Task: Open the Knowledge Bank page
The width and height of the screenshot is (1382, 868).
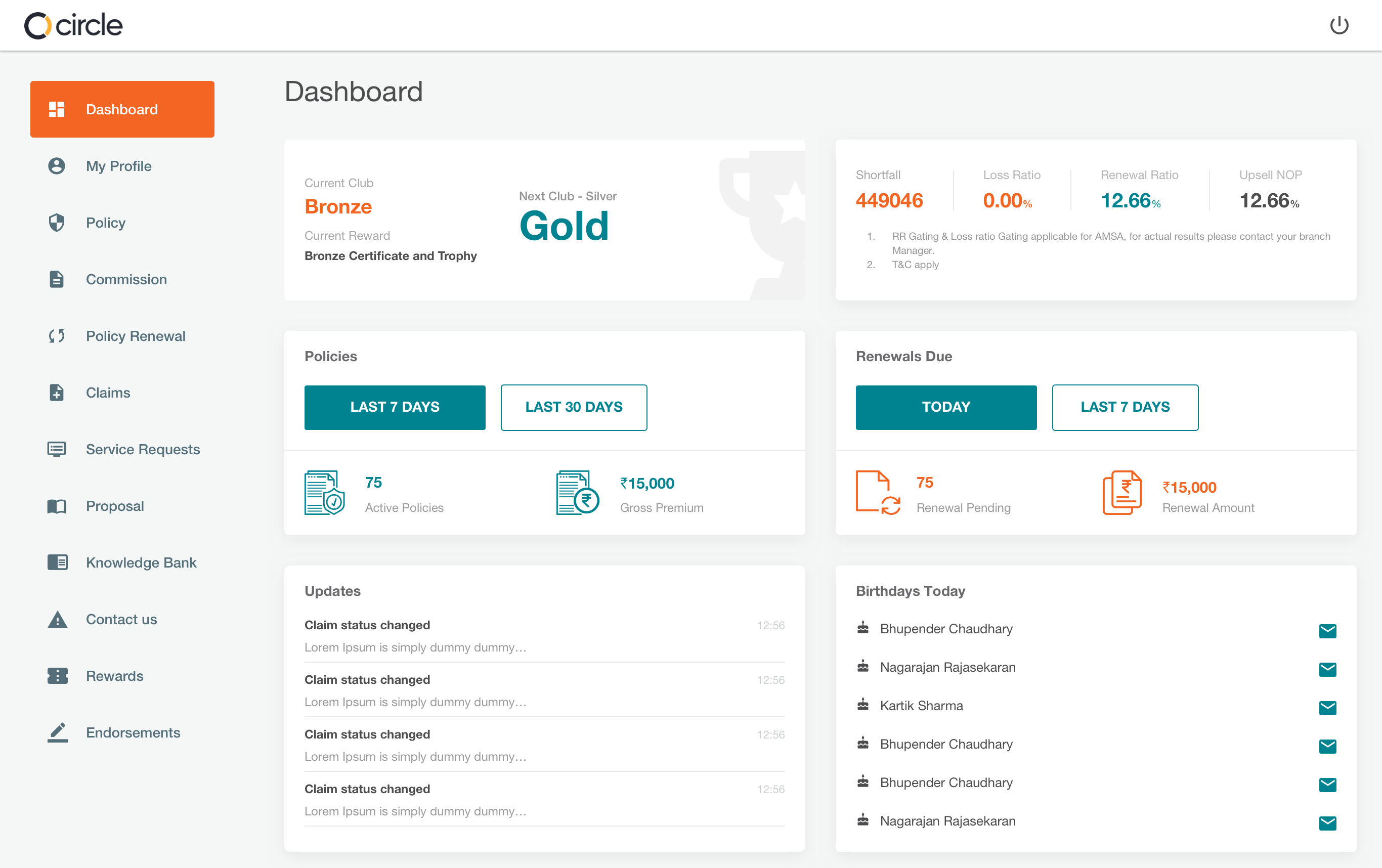Action: click(x=141, y=562)
